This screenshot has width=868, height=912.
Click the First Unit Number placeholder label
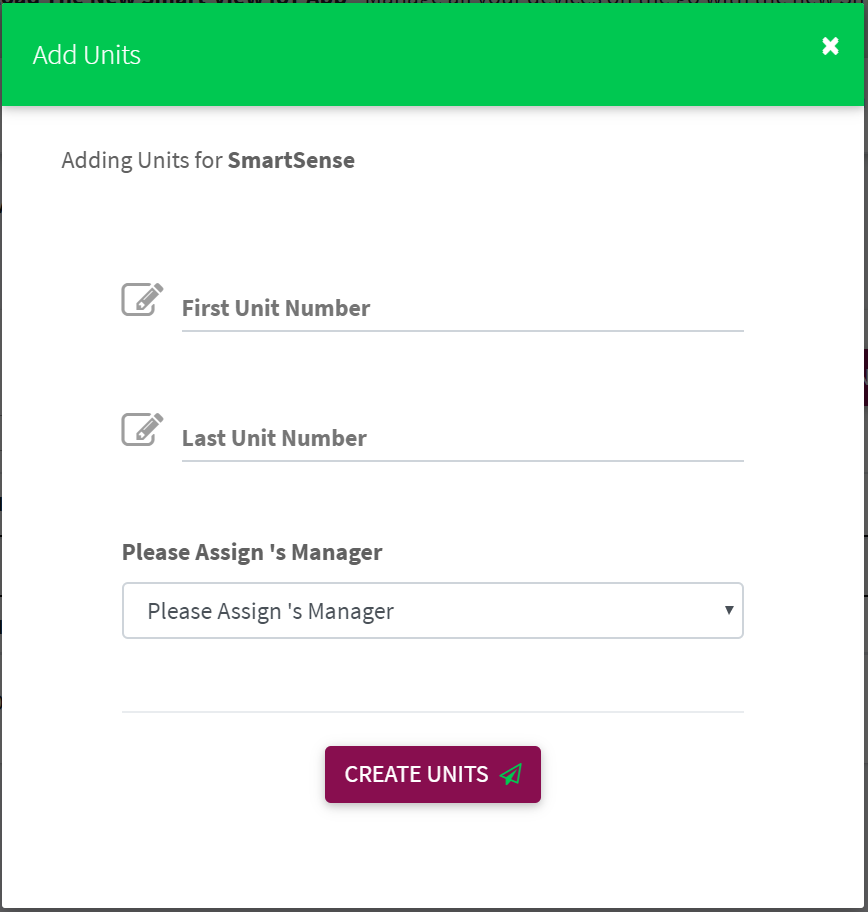pos(276,308)
